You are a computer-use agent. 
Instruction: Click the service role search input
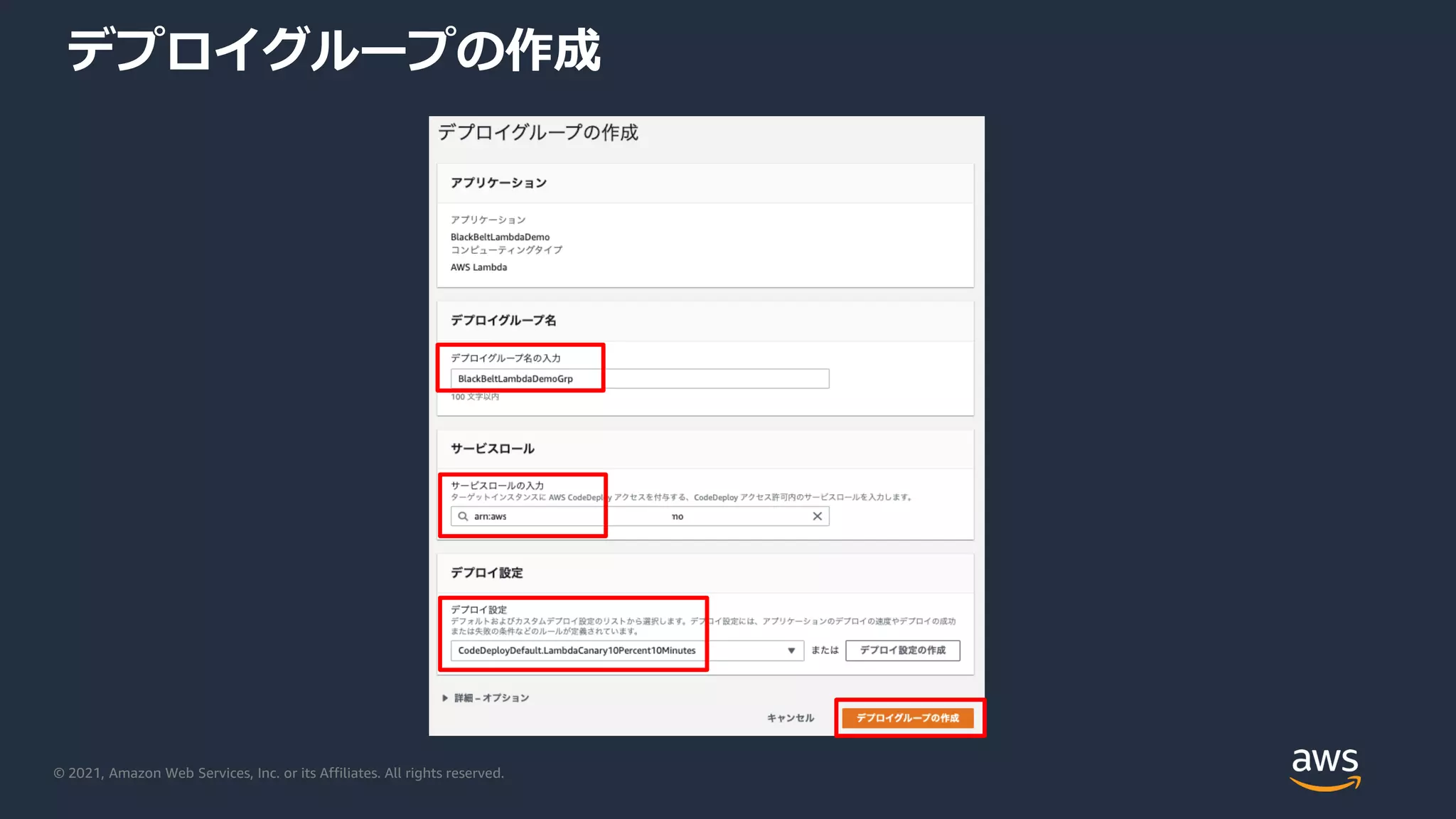(x=639, y=516)
